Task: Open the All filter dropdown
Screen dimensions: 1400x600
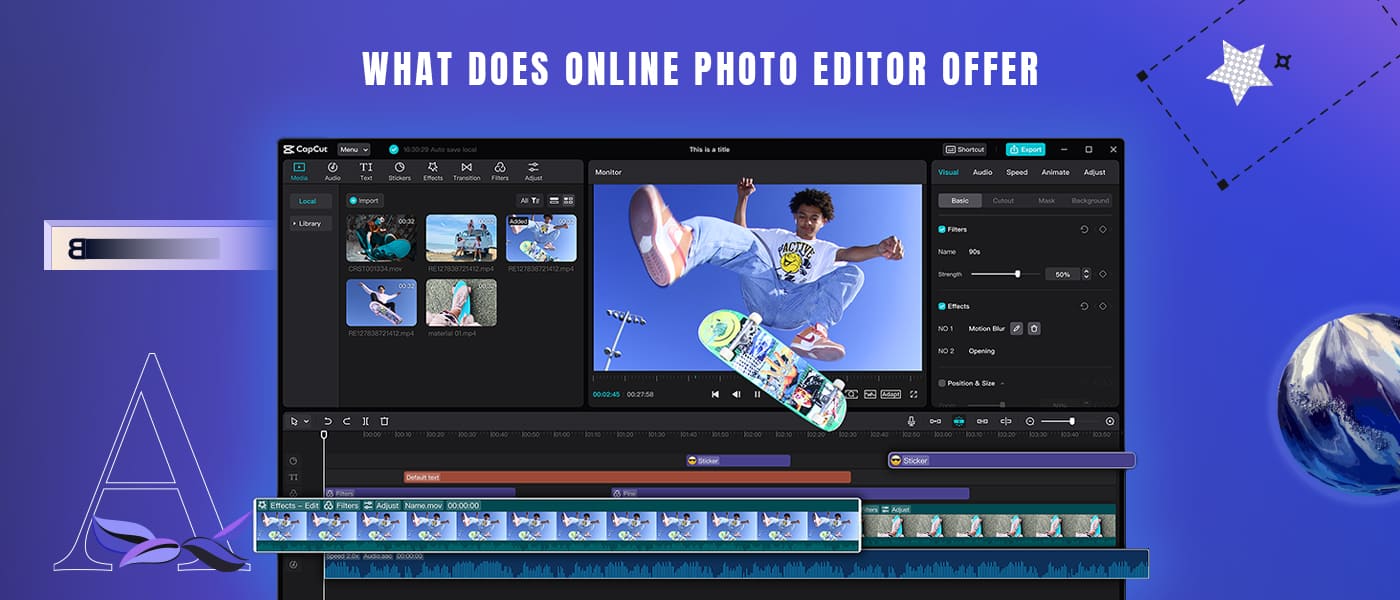Action: [x=530, y=201]
